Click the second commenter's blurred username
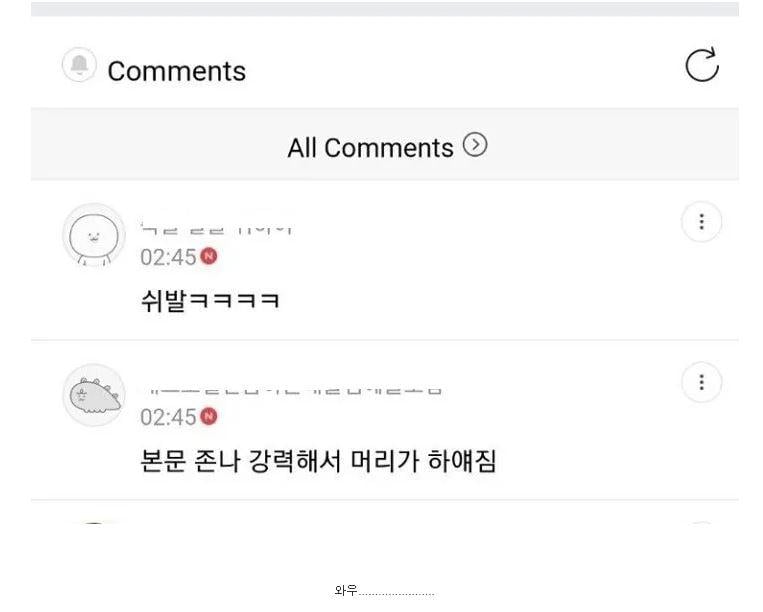 pyautogui.click(x=291, y=389)
